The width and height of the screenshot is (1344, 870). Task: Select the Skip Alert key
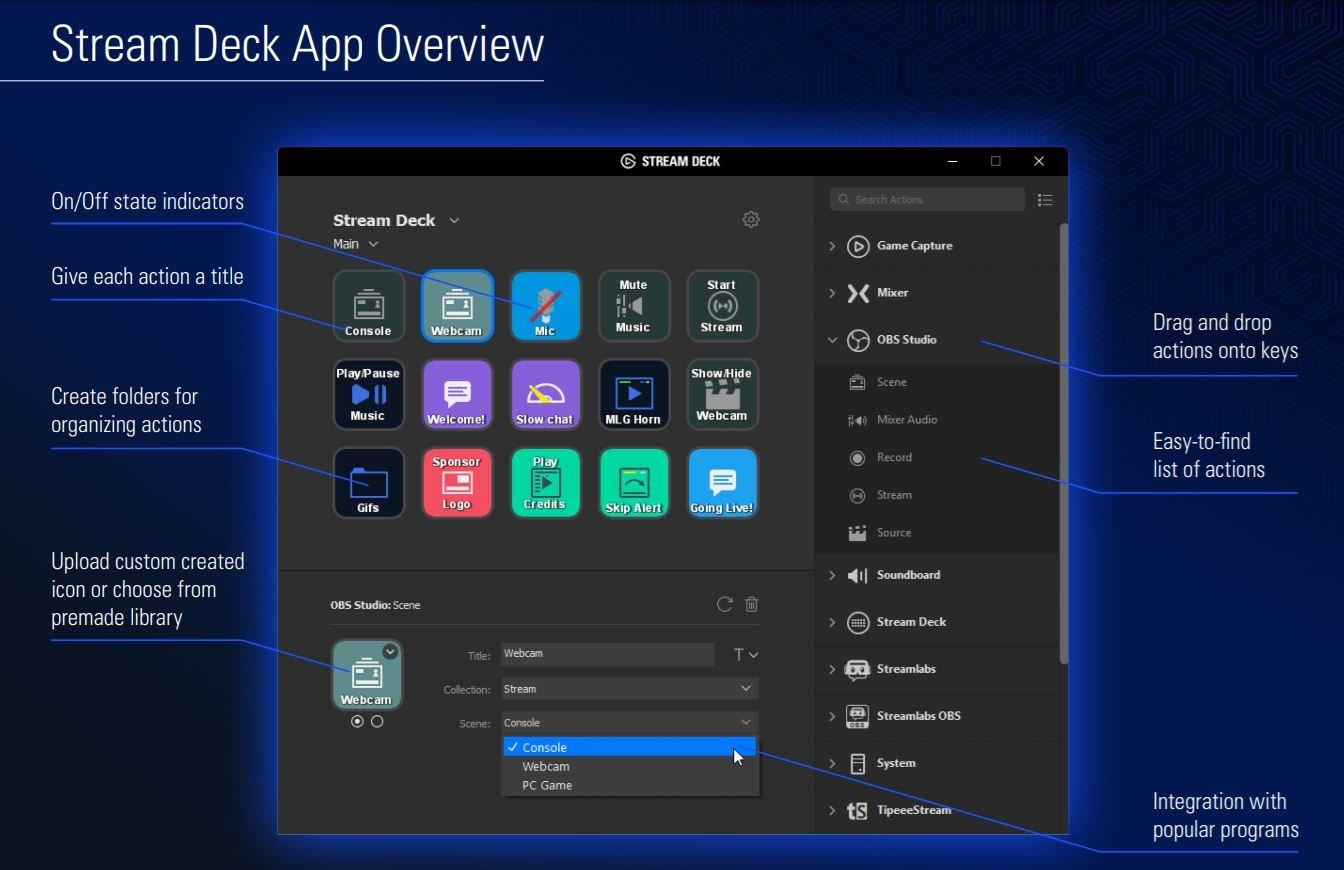(x=633, y=482)
